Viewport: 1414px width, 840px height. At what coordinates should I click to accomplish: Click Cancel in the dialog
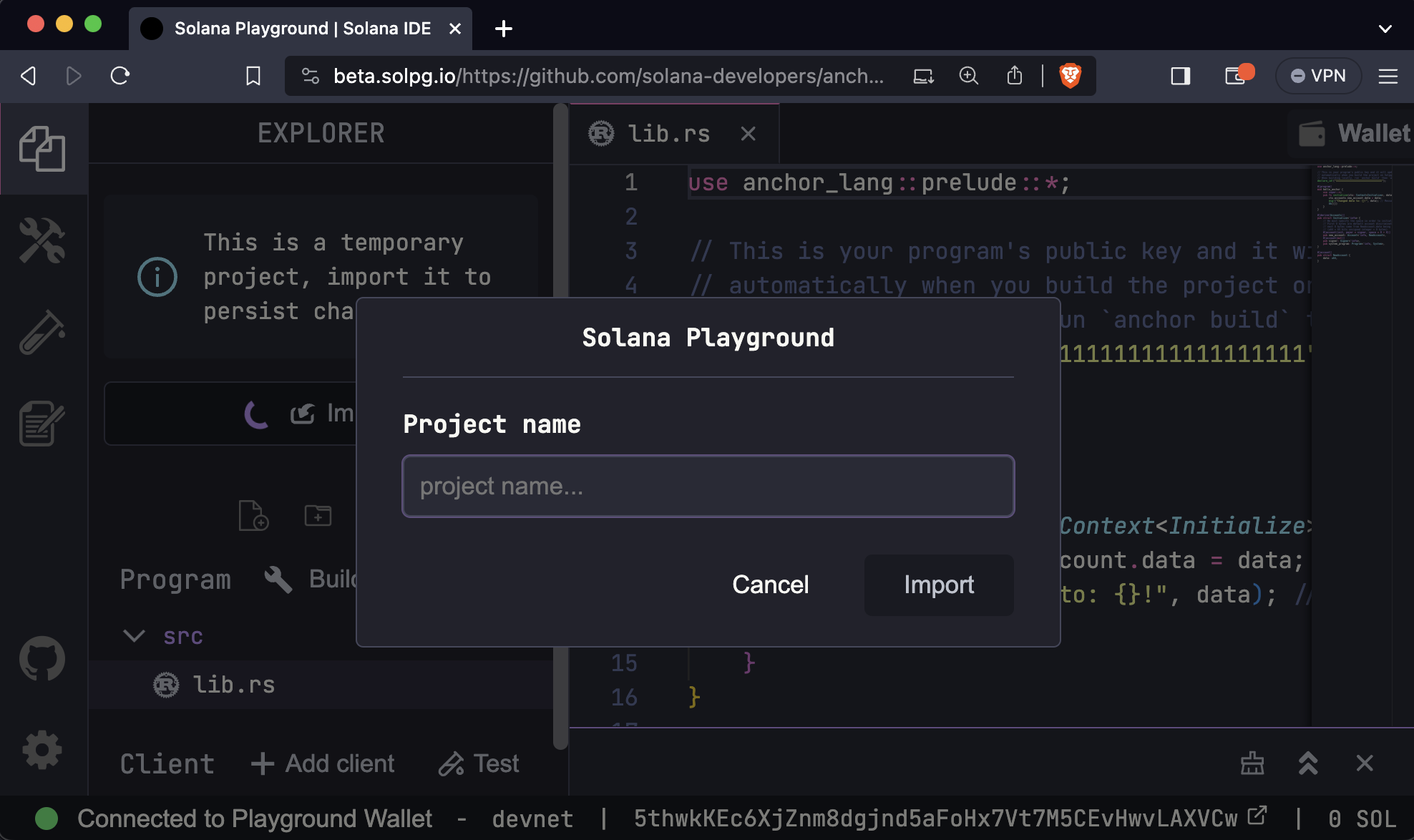(x=770, y=585)
